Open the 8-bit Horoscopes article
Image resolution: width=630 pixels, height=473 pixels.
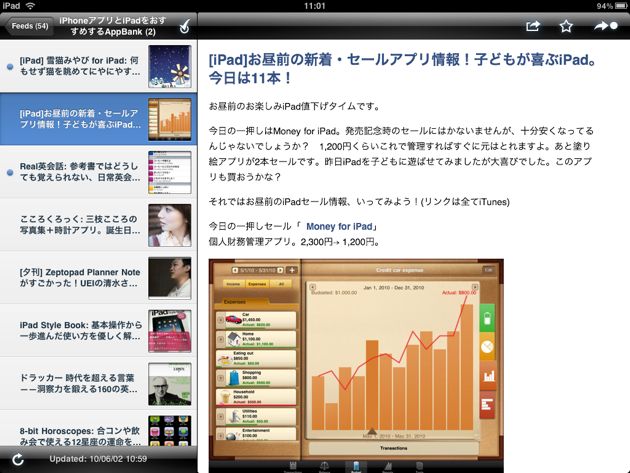tap(98, 428)
